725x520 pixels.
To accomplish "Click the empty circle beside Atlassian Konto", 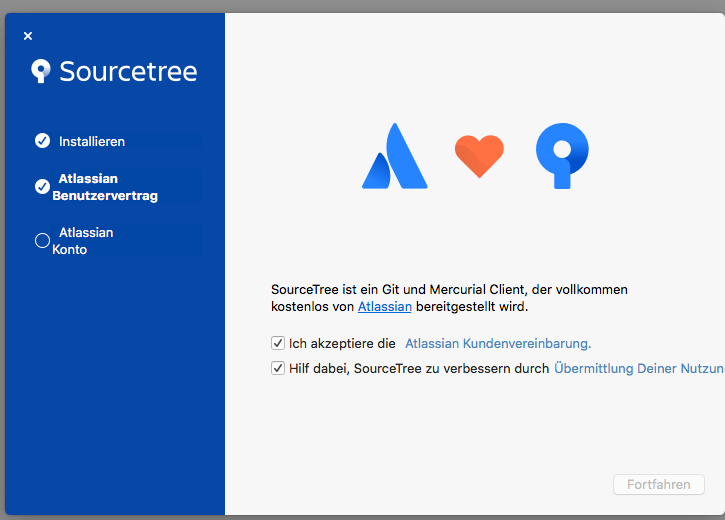I will (43, 240).
